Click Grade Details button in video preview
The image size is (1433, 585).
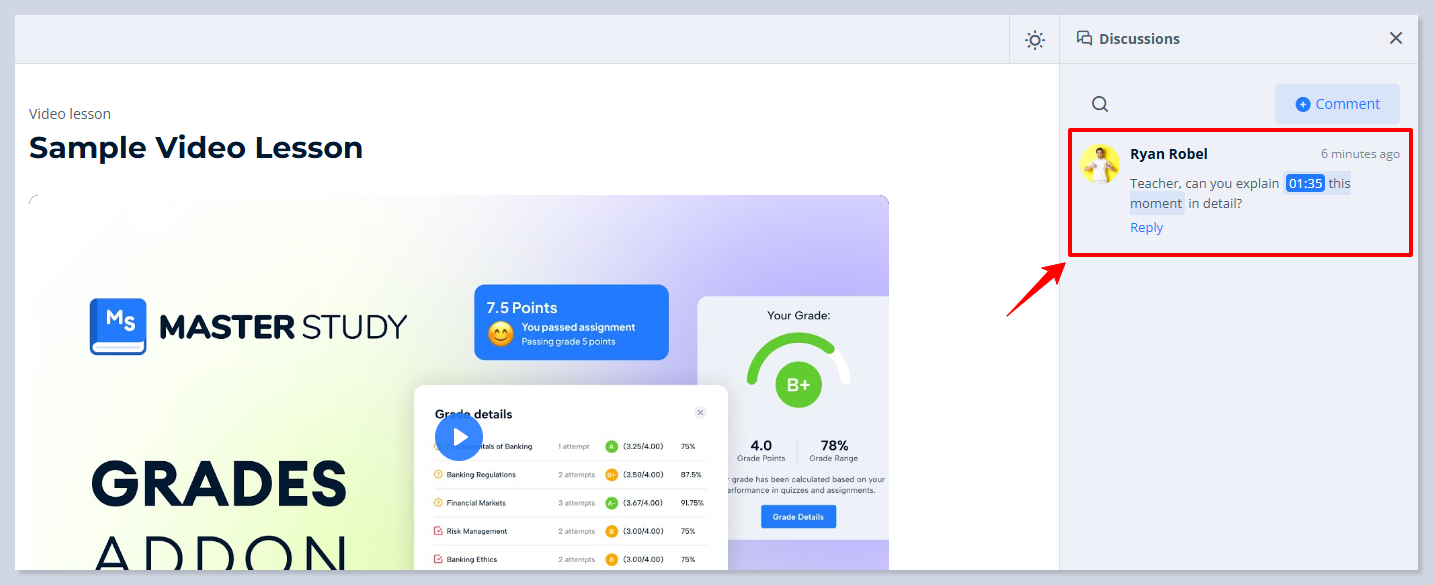pos(798,517)
